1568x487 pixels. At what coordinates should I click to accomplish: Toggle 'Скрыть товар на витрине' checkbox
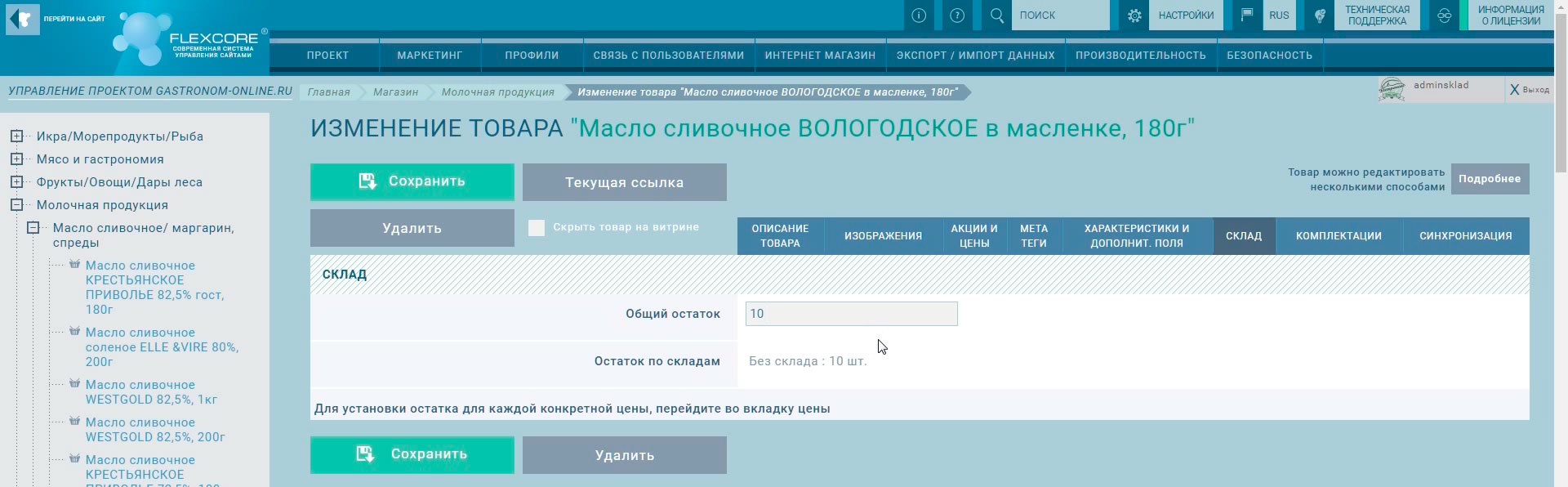click(x=537, y=228)
